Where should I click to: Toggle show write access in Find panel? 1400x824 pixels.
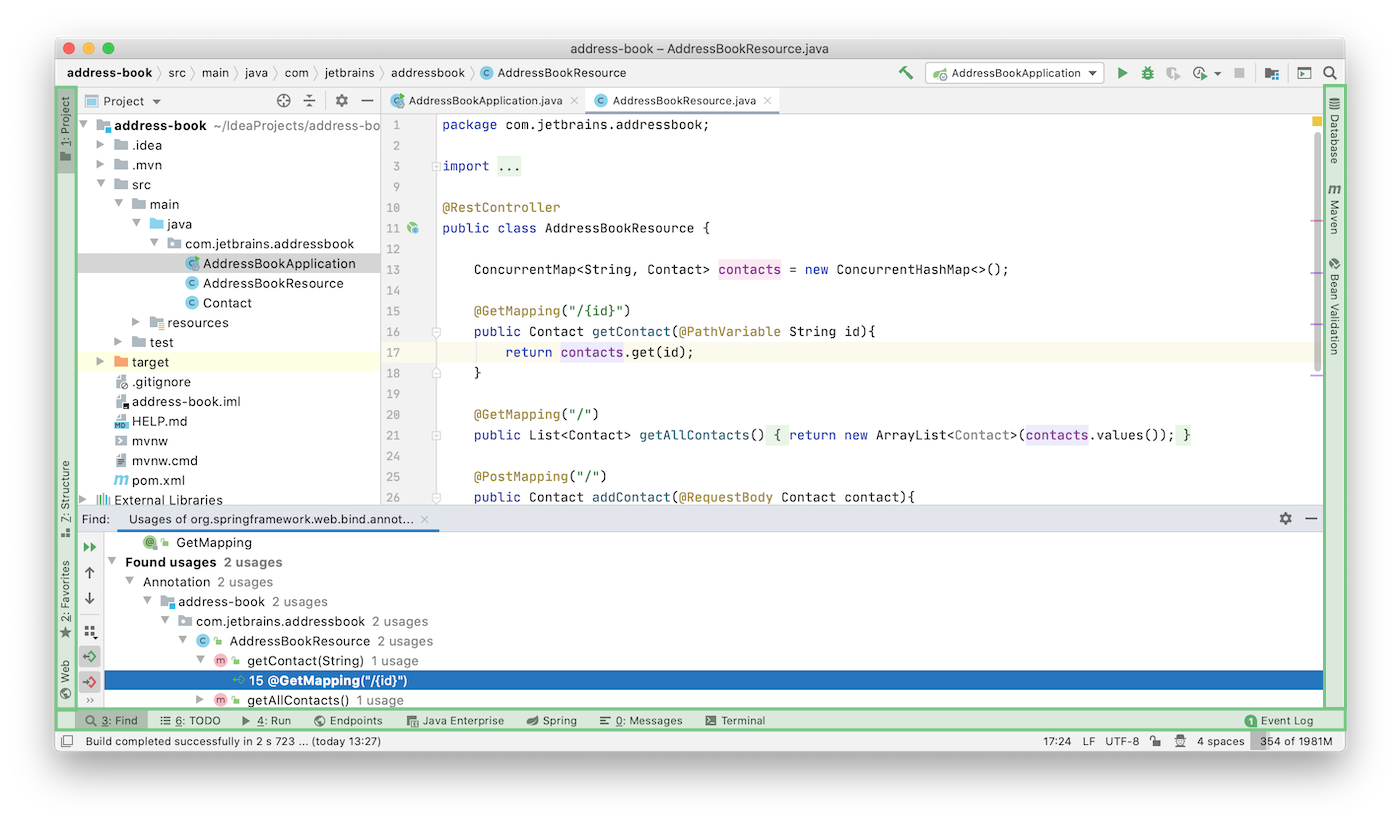(90, 682)
